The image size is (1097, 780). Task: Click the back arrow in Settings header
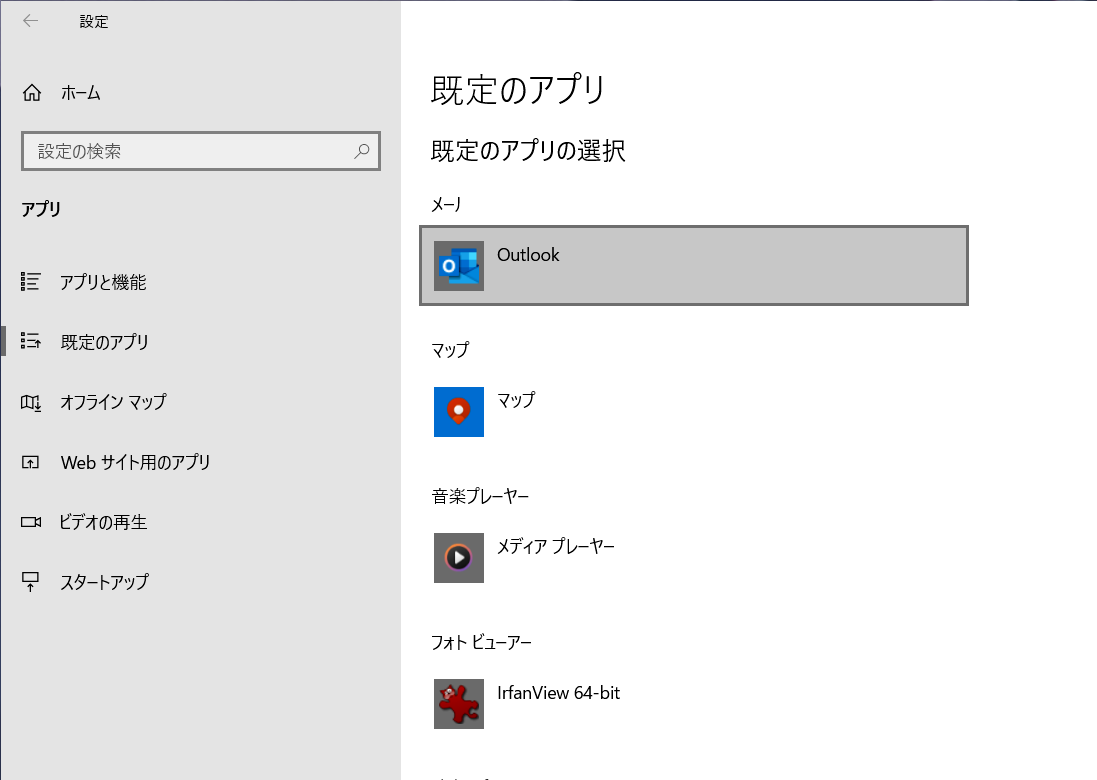tap(31, 21)
